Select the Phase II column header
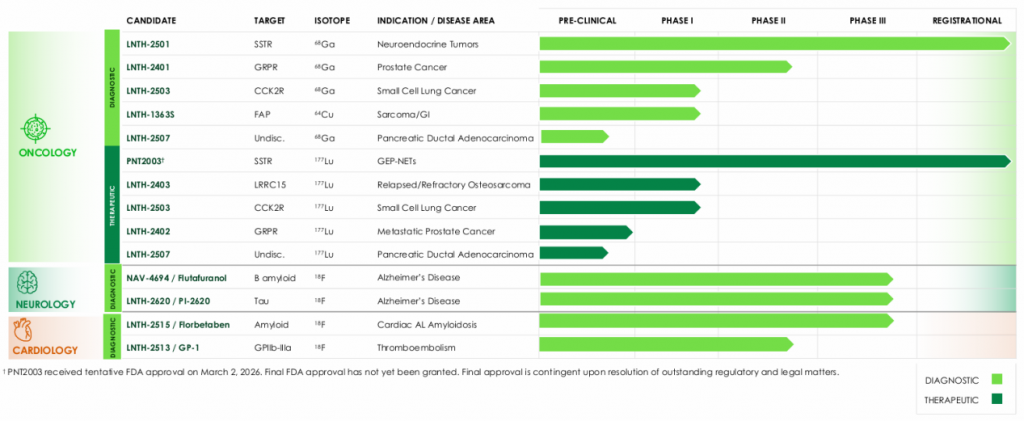Screen dimensions: 1024x421 769,21
